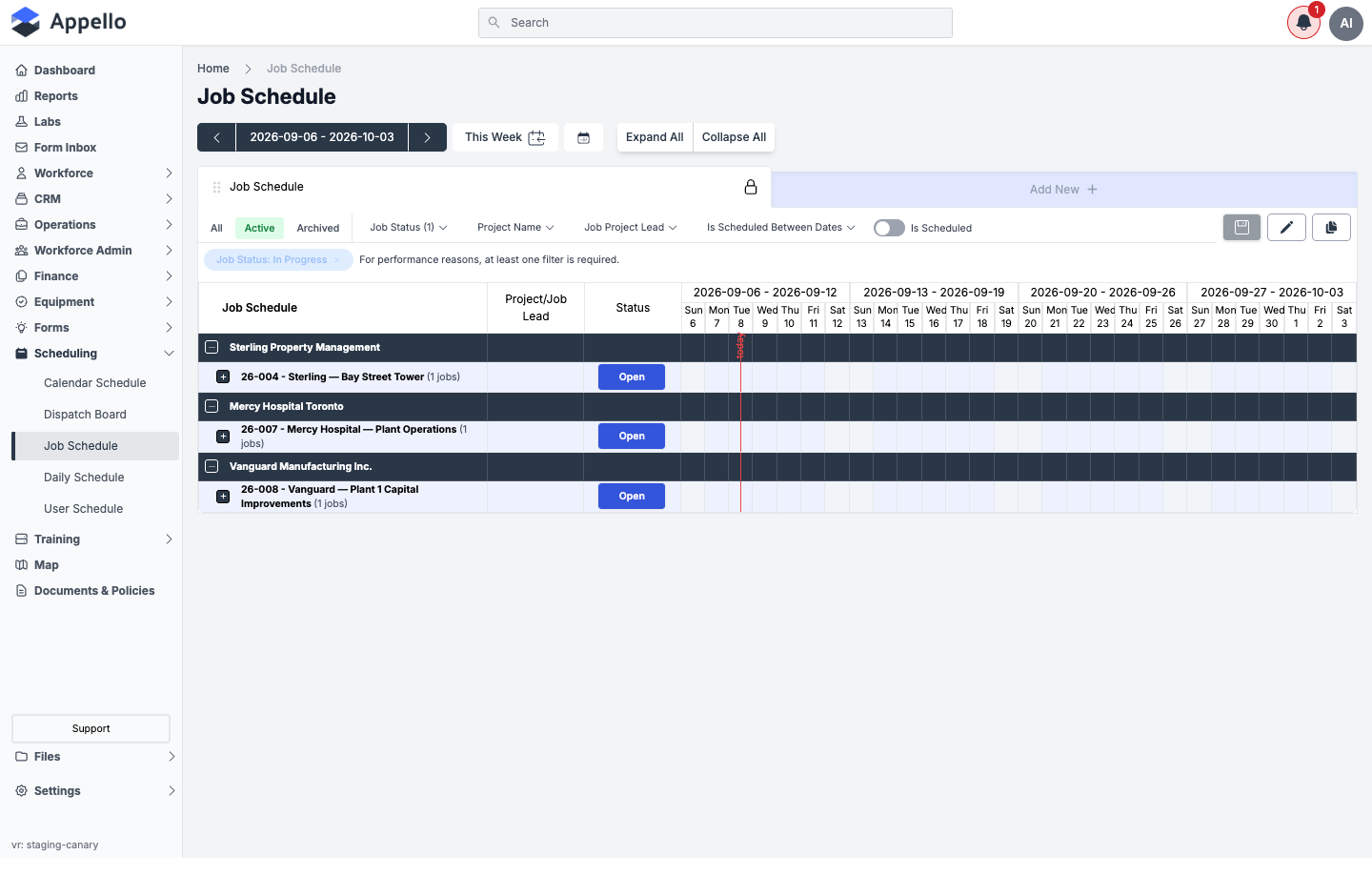
Task: Click the duplicate view copy icon
Action: pos(1331,227)
